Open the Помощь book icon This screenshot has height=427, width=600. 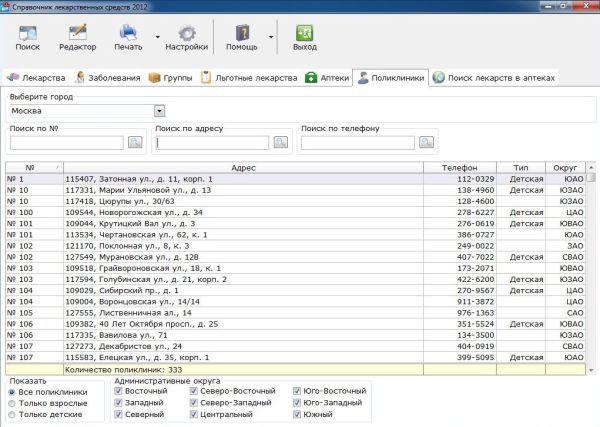[242, 38]
